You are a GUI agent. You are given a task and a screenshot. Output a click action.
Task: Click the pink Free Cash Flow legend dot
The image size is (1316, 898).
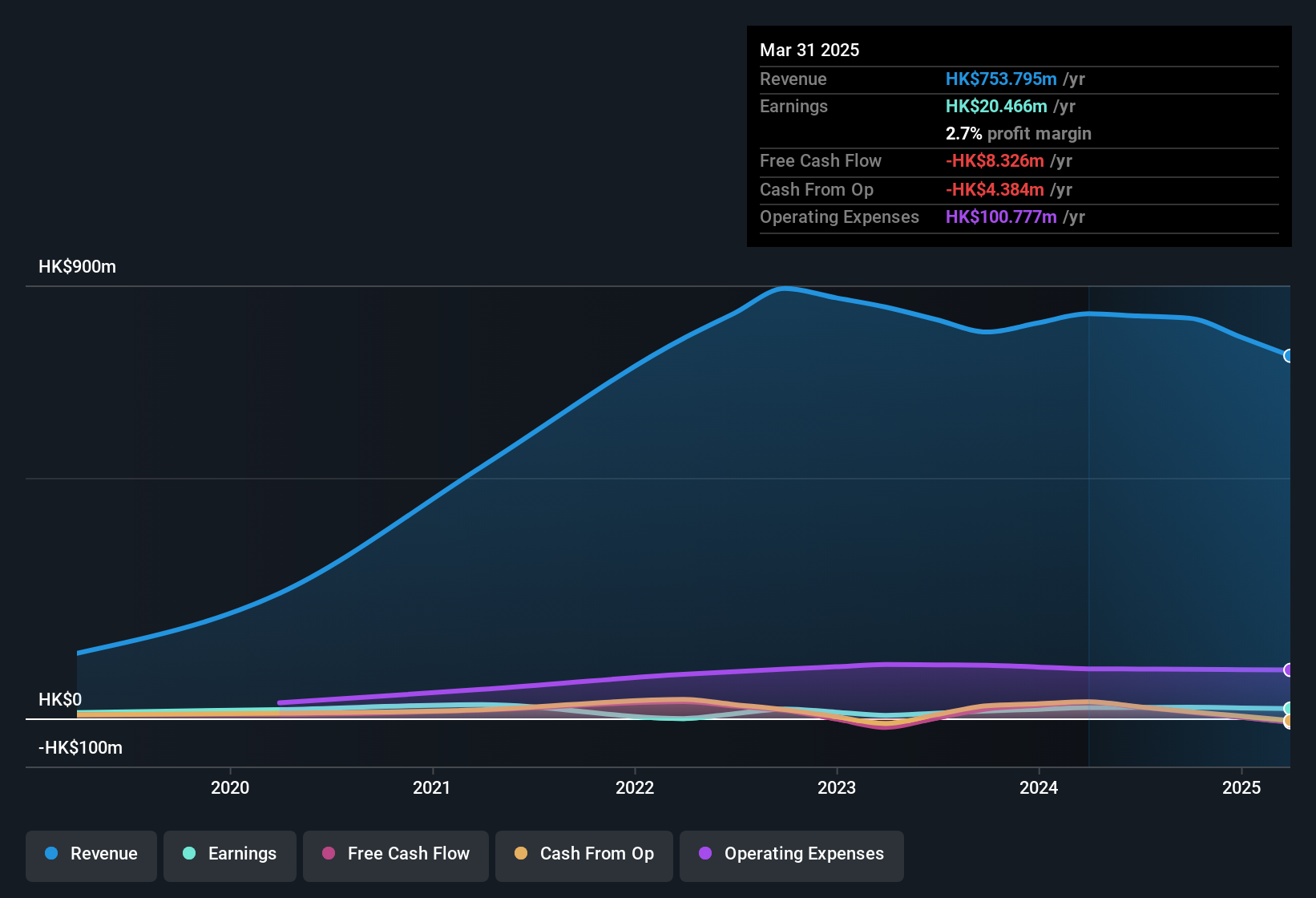pyautogui.click(x=329, y=853)
